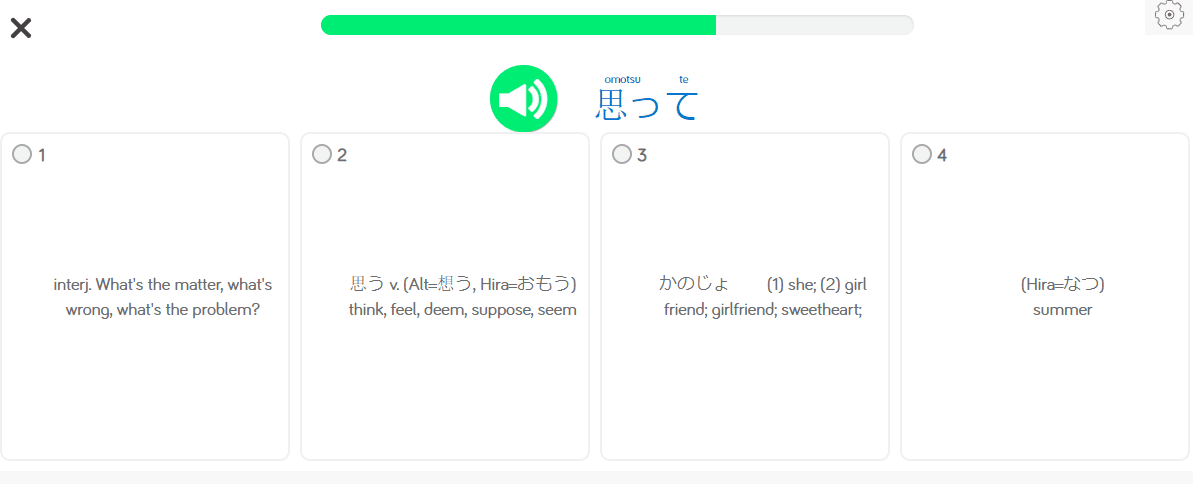1193x484 pixels.
Task: Click the (Hira=なつ) text in answer 4
Action: pyautogui.click(x=1062, y=284)
